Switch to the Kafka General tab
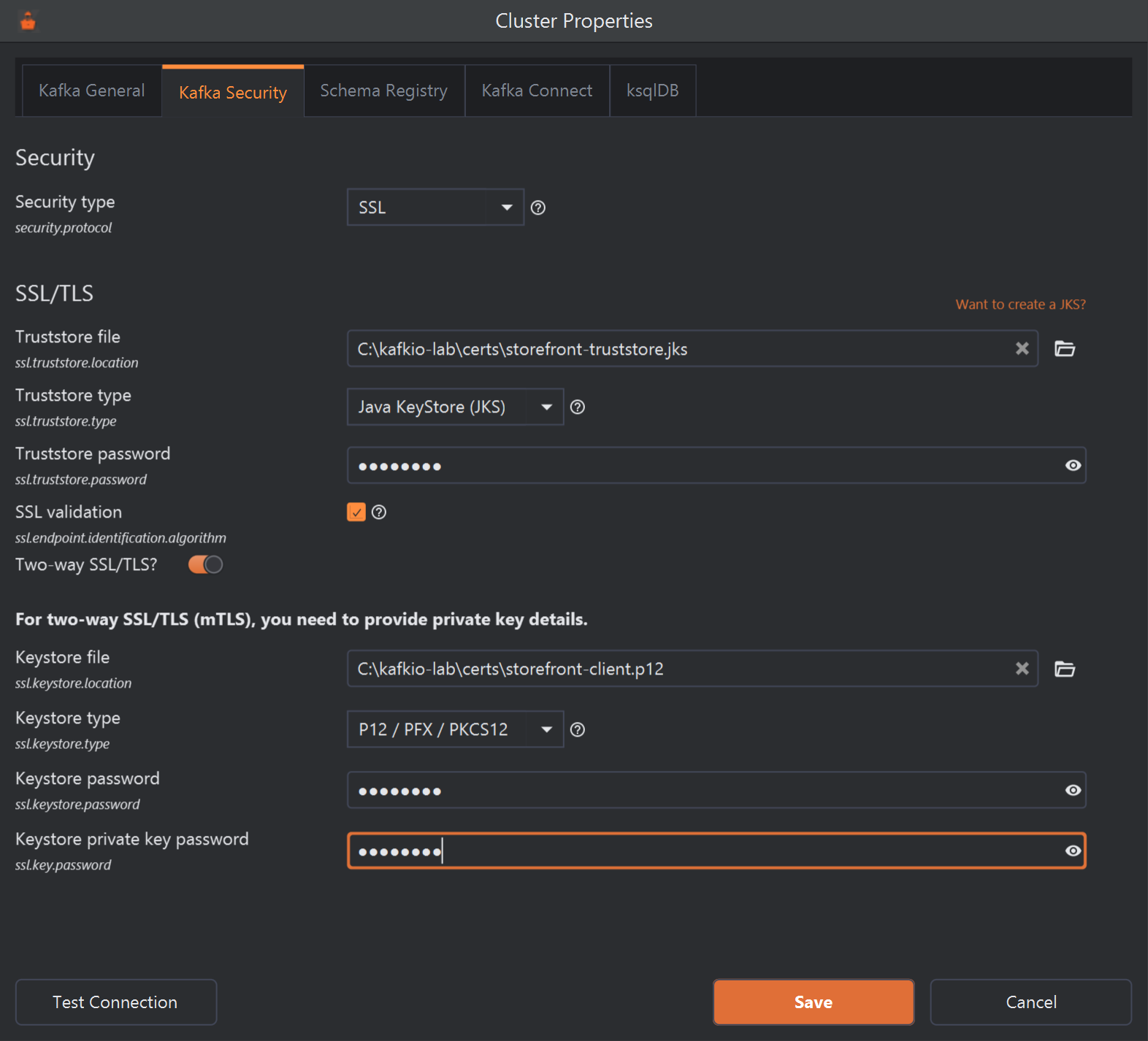The height and width of the screenshot is (1041, 1148). tap(92, 91)
